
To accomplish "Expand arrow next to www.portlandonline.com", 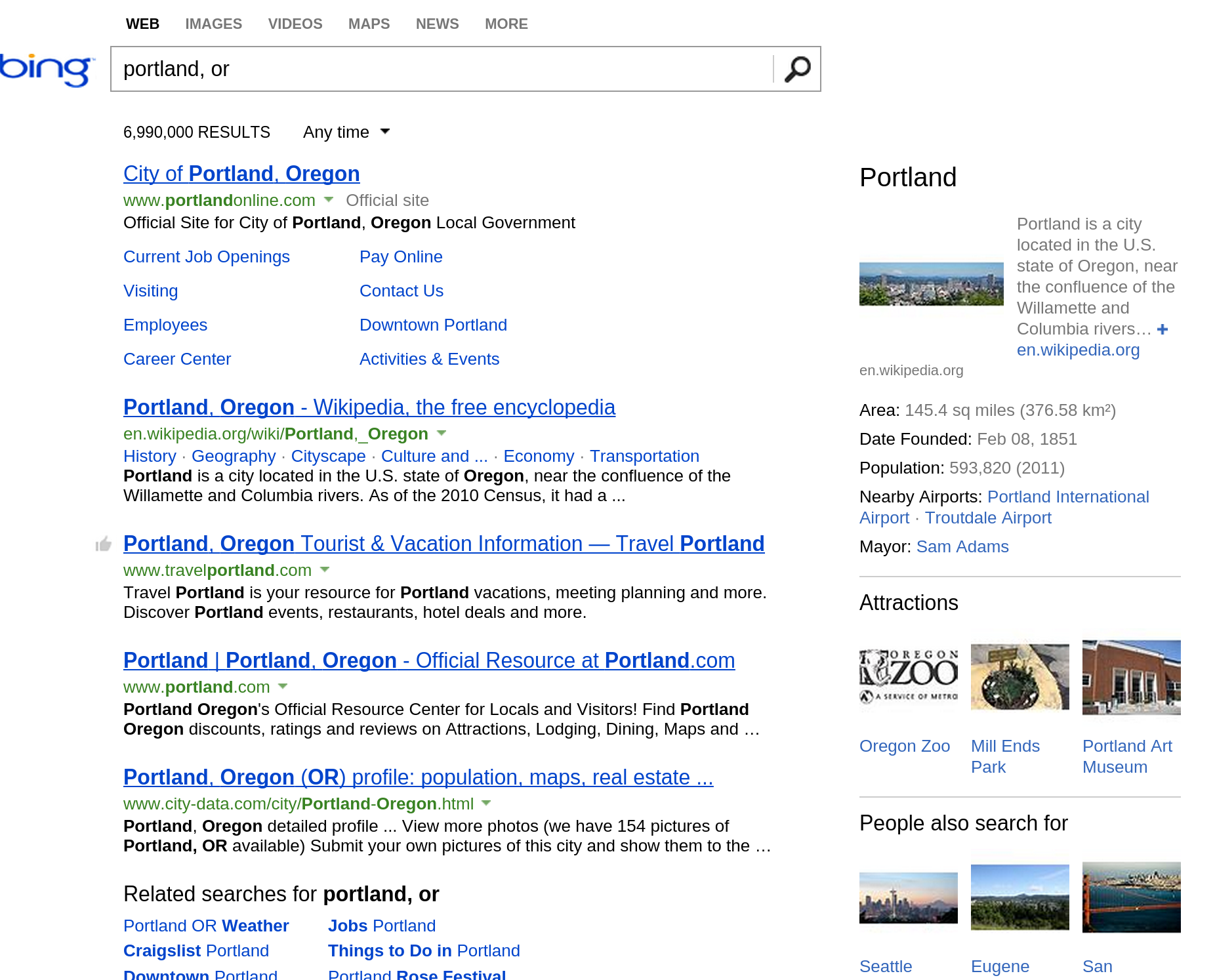I will tap(329, 199).
